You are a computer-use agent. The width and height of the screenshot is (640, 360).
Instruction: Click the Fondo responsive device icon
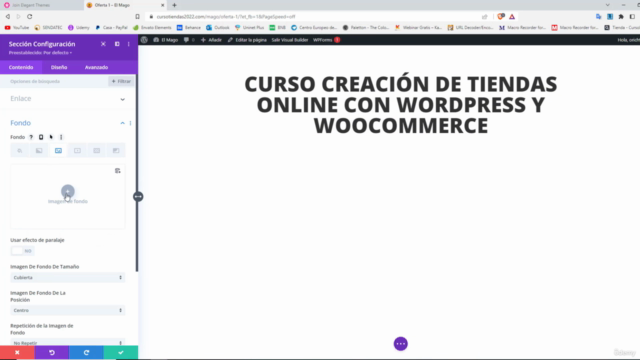coord(41,137)
